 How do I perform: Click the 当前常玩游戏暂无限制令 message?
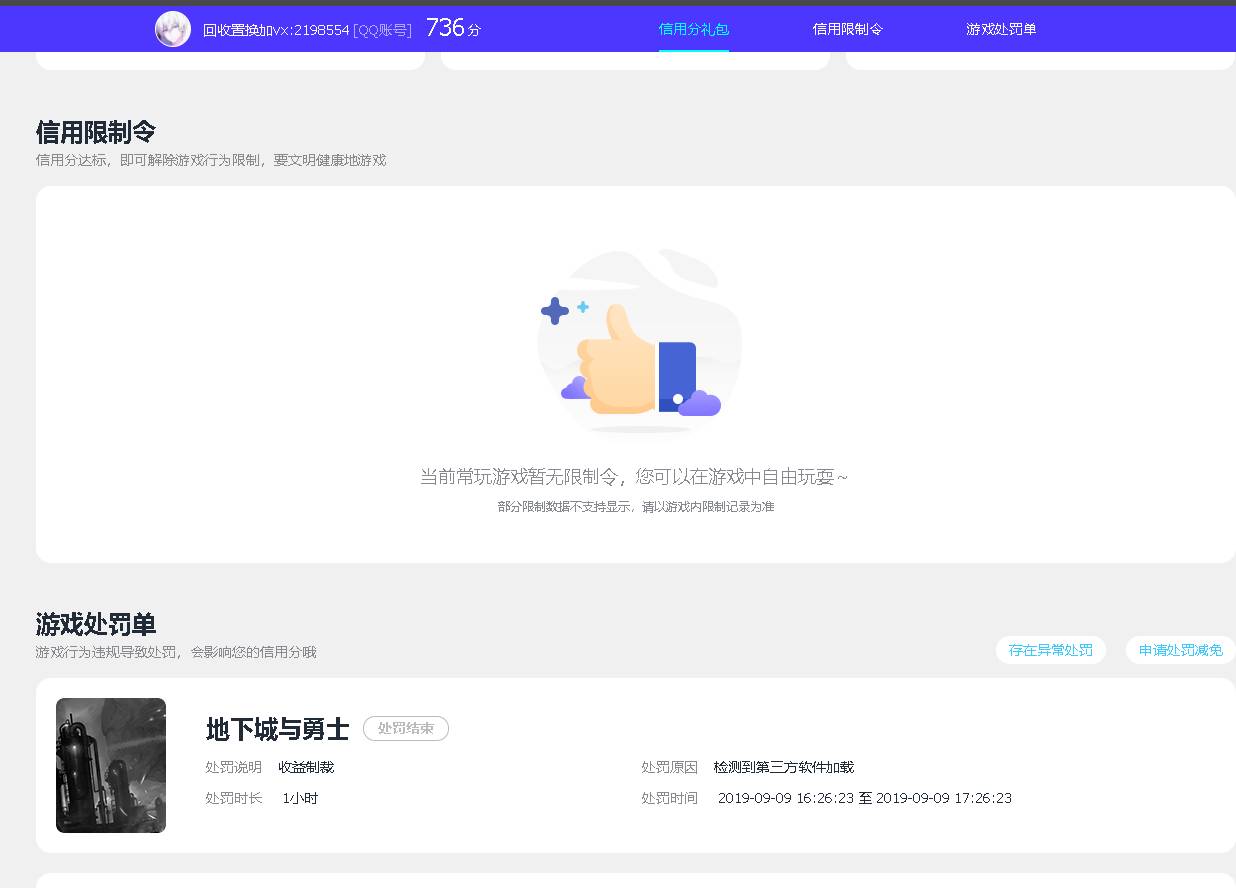[x=636, y=477]
